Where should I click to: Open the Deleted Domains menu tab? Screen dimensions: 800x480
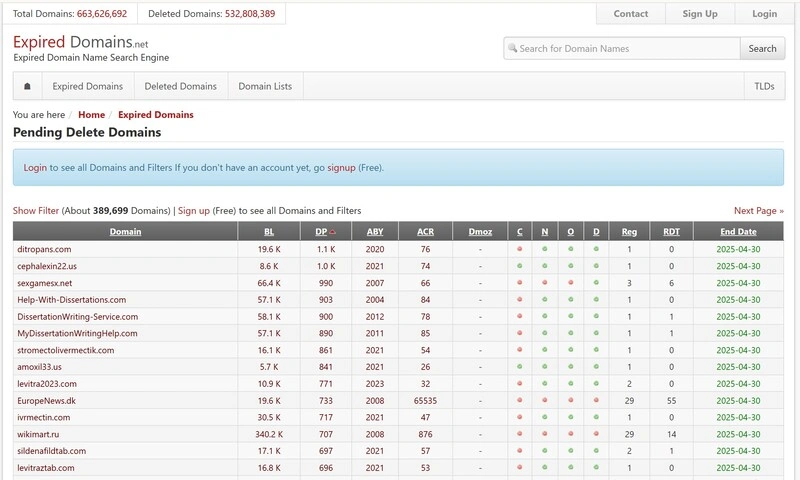181,86
